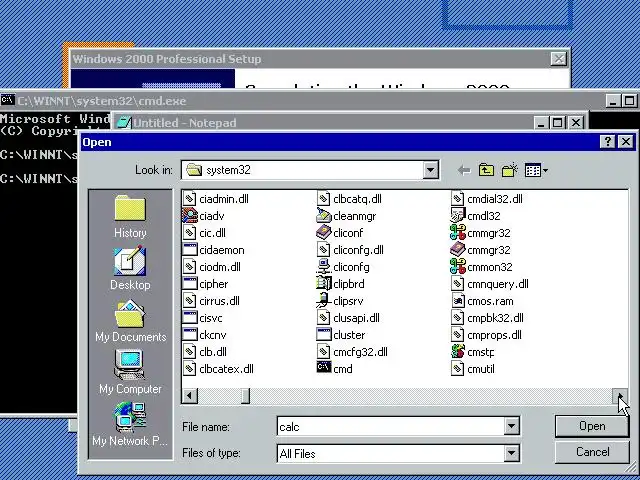Select clbcatex.dll in the file list
This screenshot has height=480, width=640.
pyautogui.click(x=218, y=369)
